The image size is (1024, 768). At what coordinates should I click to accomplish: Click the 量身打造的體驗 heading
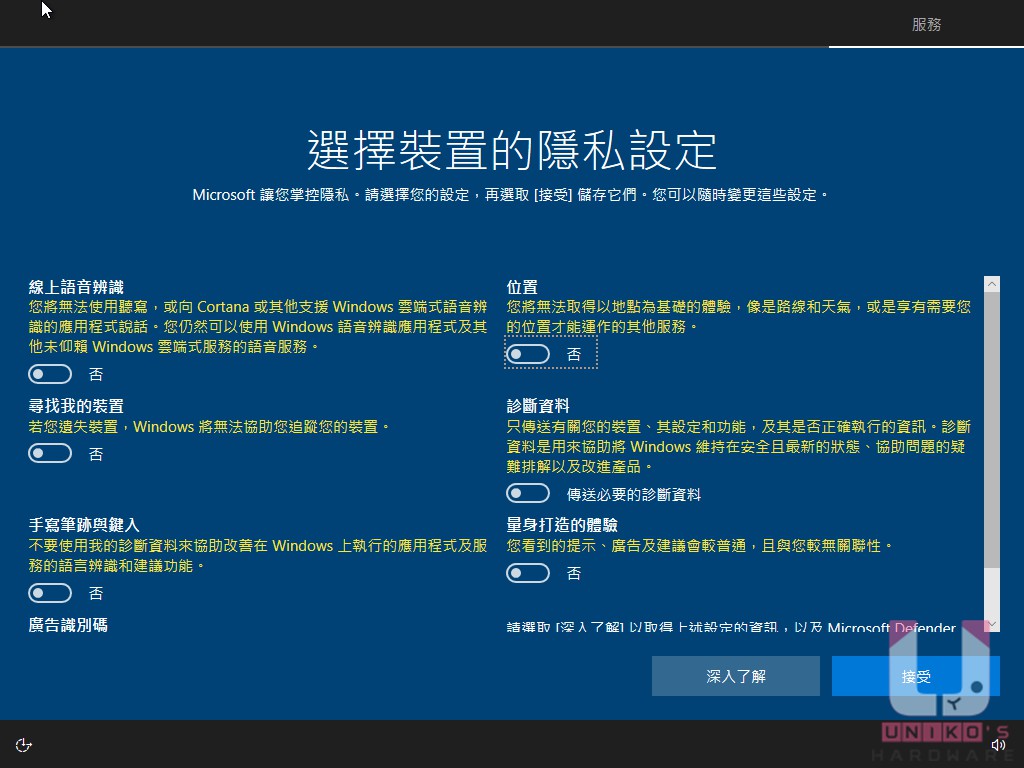[562, 525]
